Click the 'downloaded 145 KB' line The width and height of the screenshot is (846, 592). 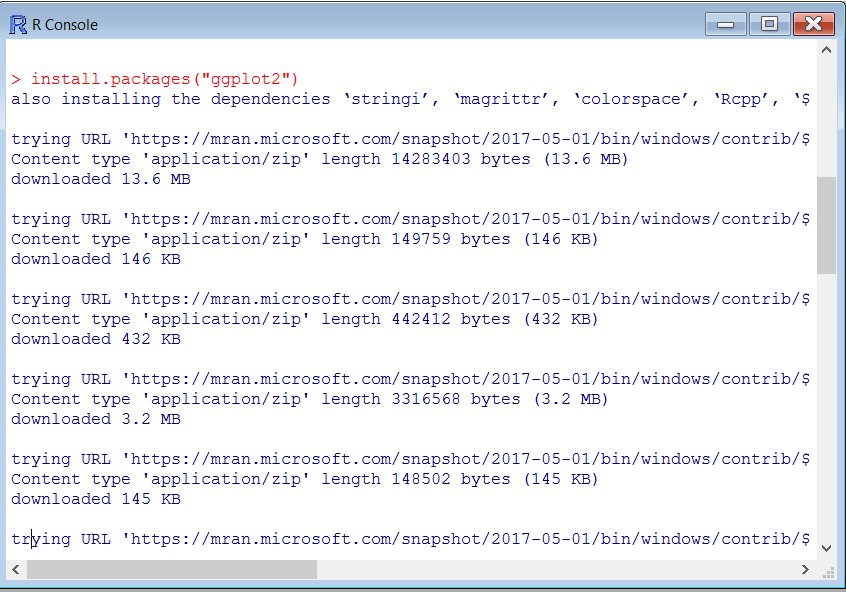(95, 499)
